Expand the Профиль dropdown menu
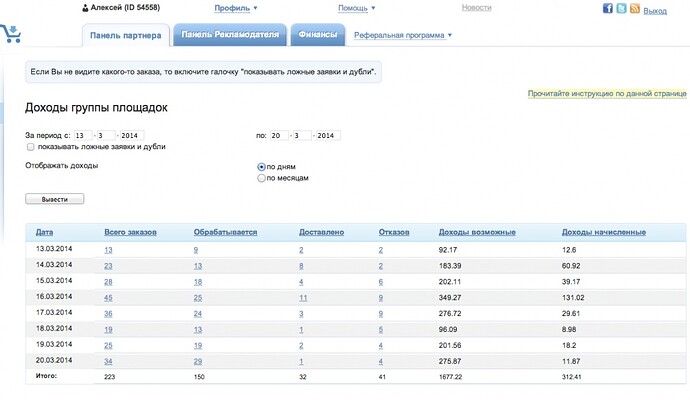This screenshot has height=400, width=690. pos(236,8)
